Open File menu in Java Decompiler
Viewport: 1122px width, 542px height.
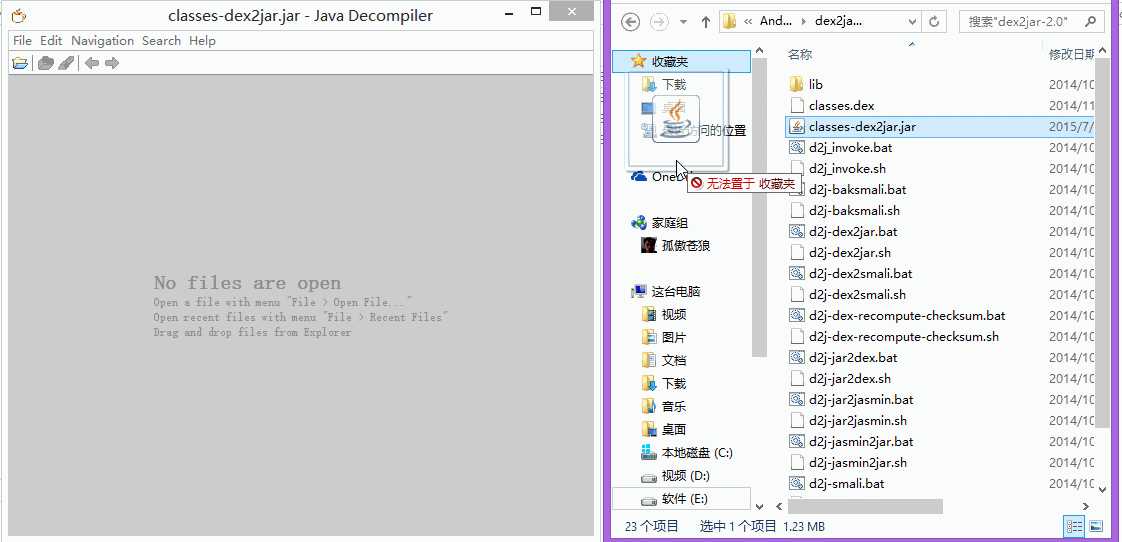[22, 41]
